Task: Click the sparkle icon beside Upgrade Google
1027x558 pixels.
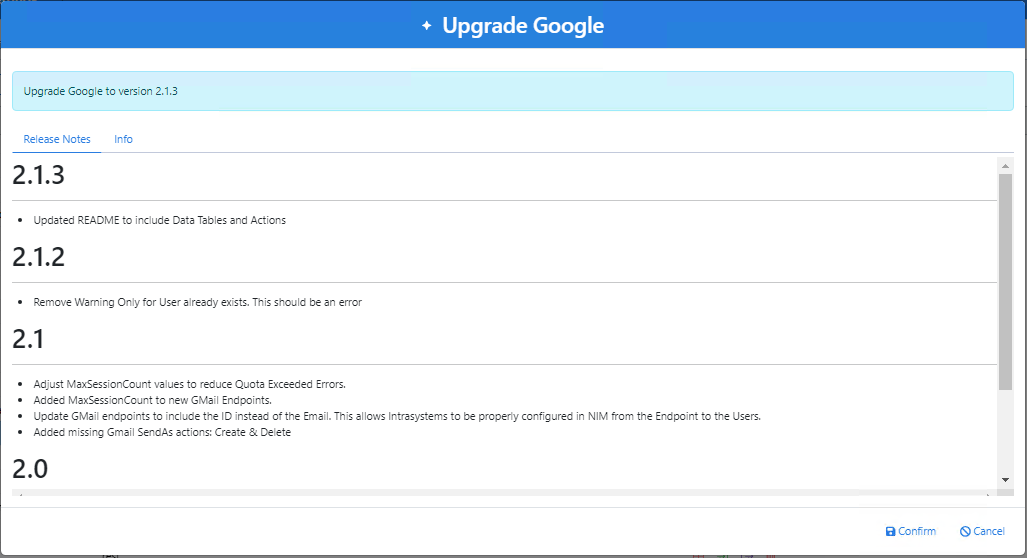Action: [427, 26]
